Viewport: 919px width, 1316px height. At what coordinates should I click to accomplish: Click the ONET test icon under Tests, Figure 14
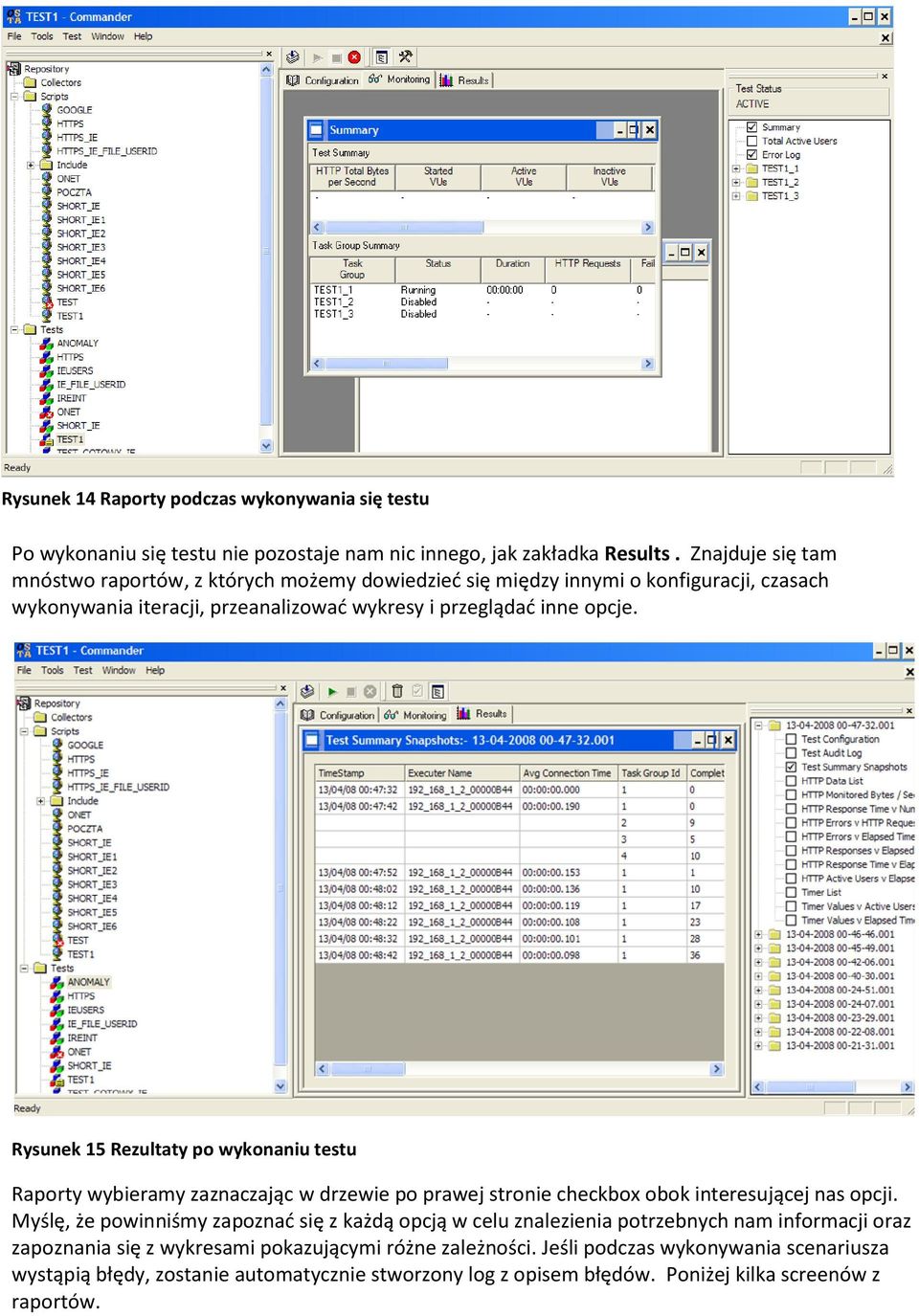pyautogui.click(x=46, y=412)
